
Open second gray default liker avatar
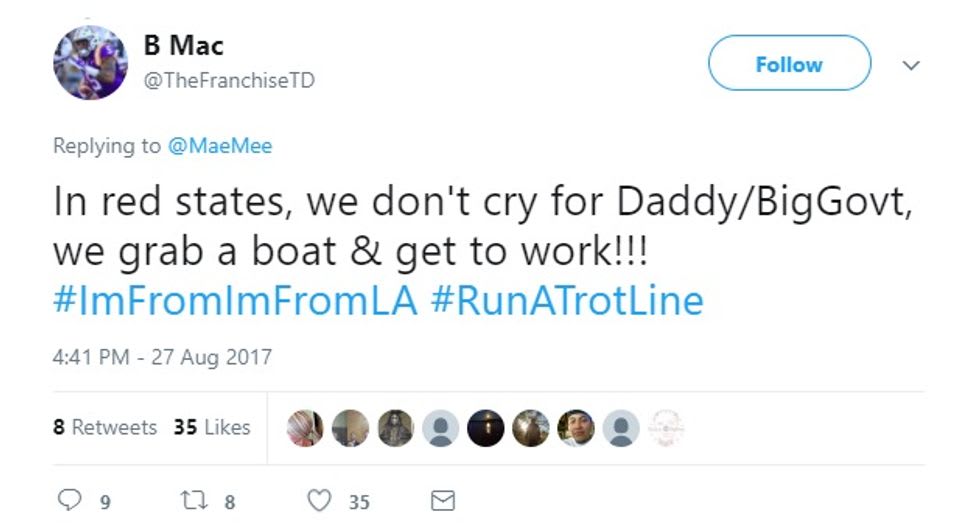click(x=621, y=428)
